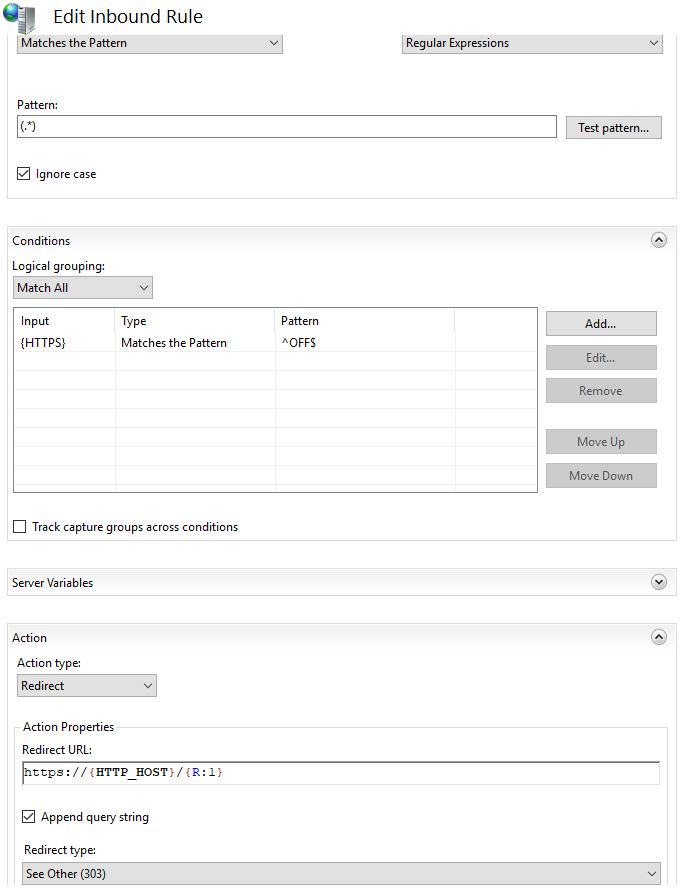Screen dimensions: 689x894
Task: Open the Redirect action type dropdown
Action: point(87,685)
